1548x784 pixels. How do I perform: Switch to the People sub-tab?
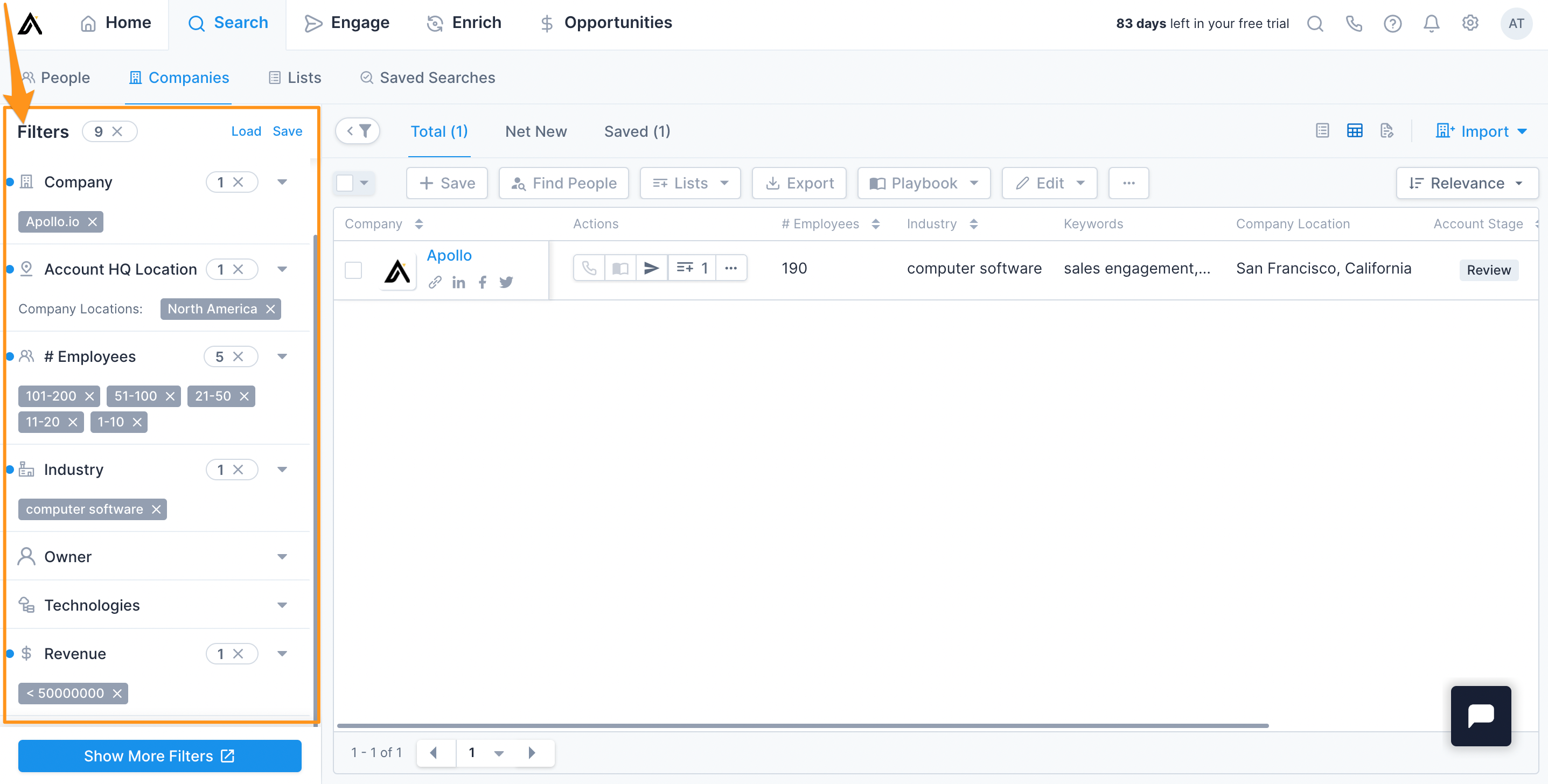[56, 78]
